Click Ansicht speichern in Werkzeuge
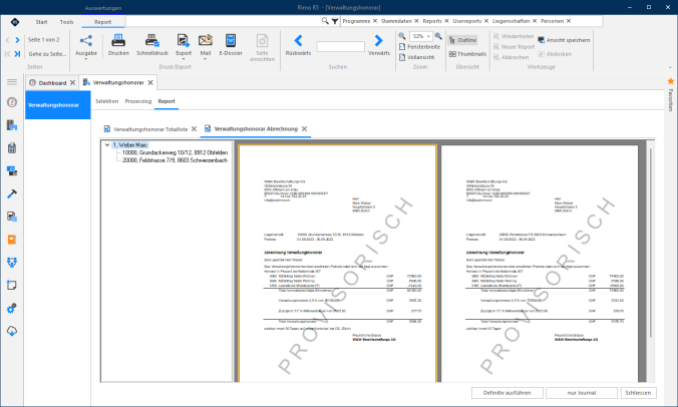The width and height of the screenshot is (678, 407). pyautogui.click(x=564, y=40)
